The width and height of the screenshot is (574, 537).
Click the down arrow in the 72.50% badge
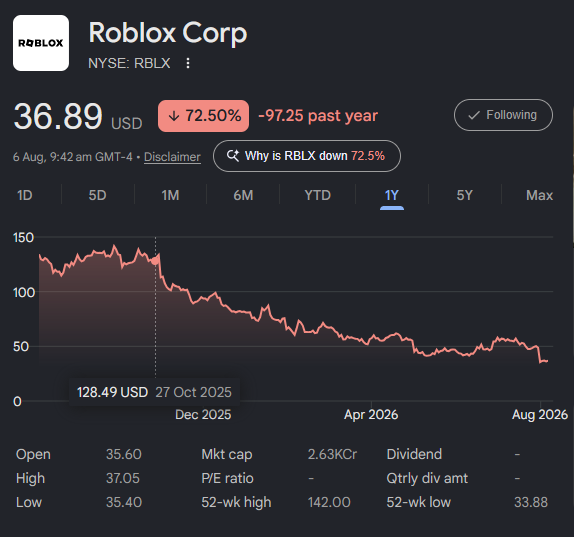174,116
